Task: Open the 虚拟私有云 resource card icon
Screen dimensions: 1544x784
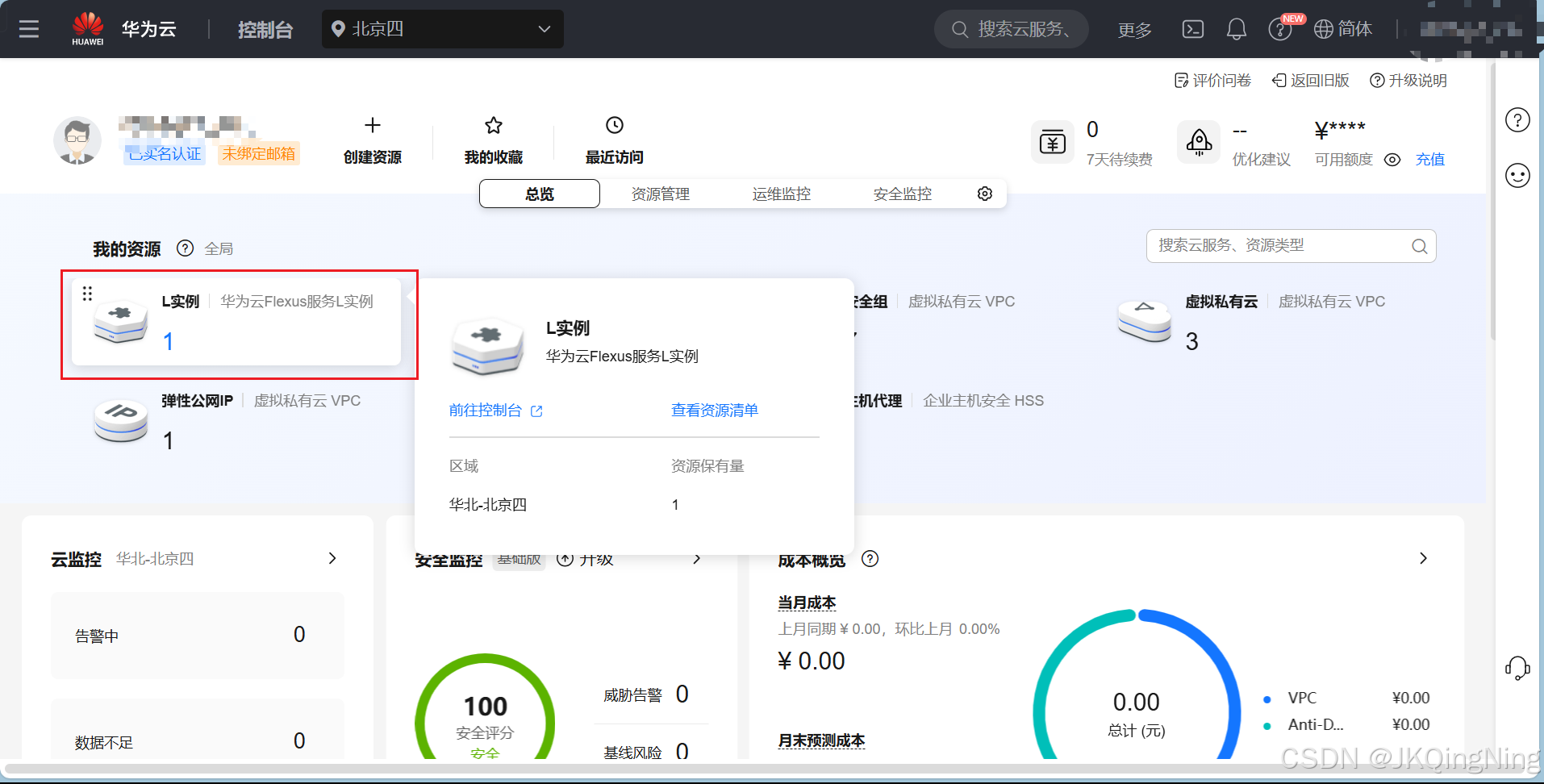Action: 1145,321
